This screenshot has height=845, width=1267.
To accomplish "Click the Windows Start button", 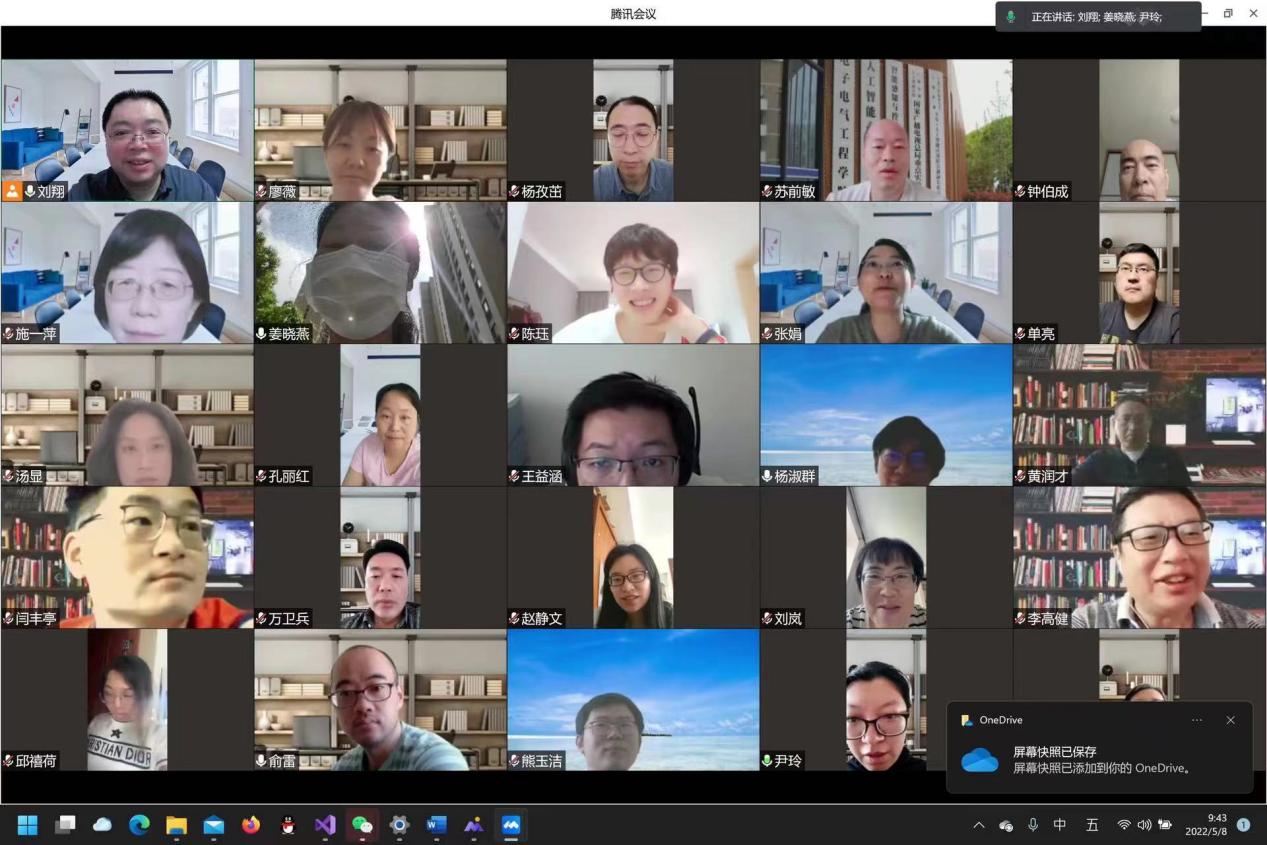I will pyautogui.click(x=27, y=825).
